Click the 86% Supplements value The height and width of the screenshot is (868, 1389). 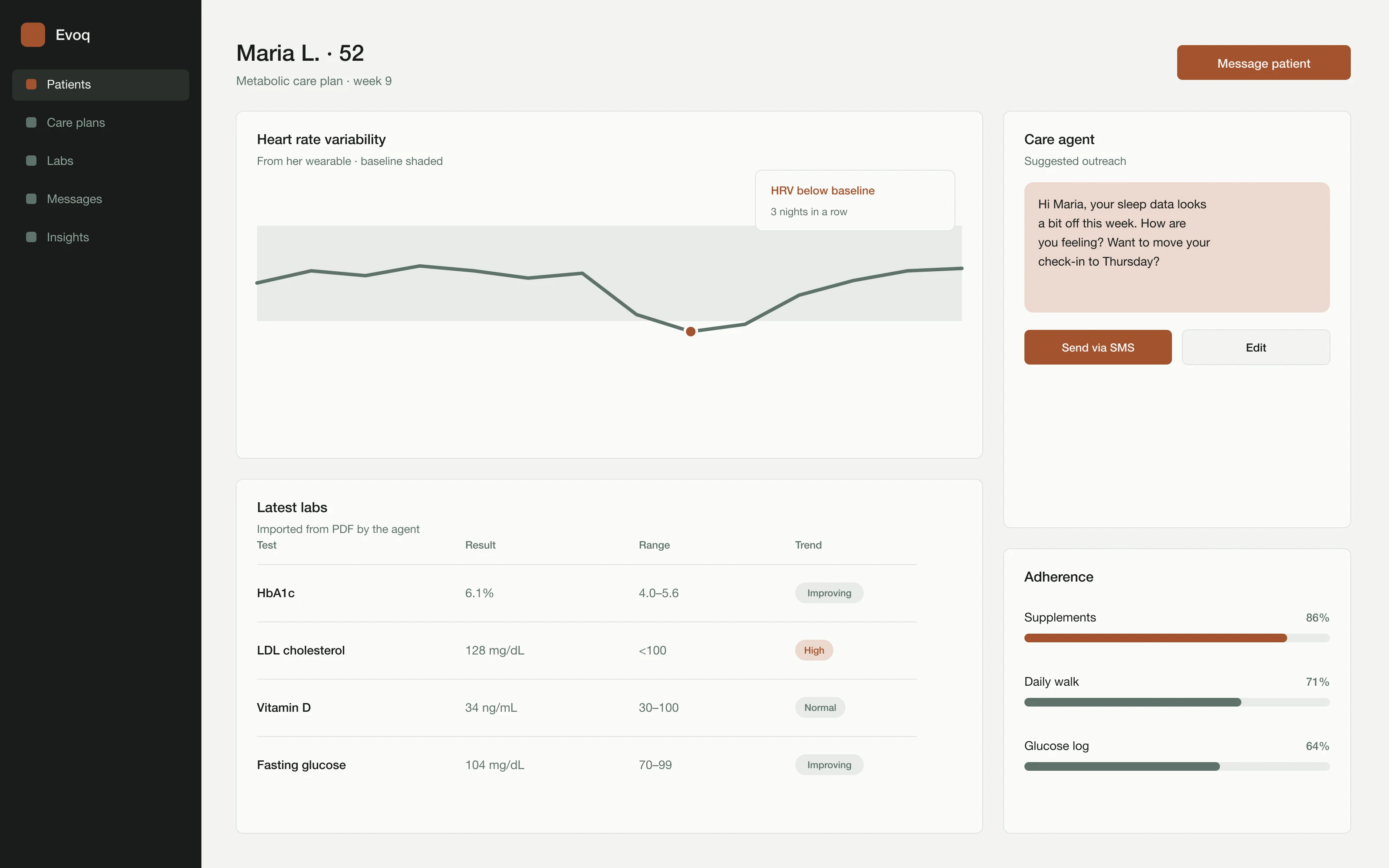point(1317,618)
